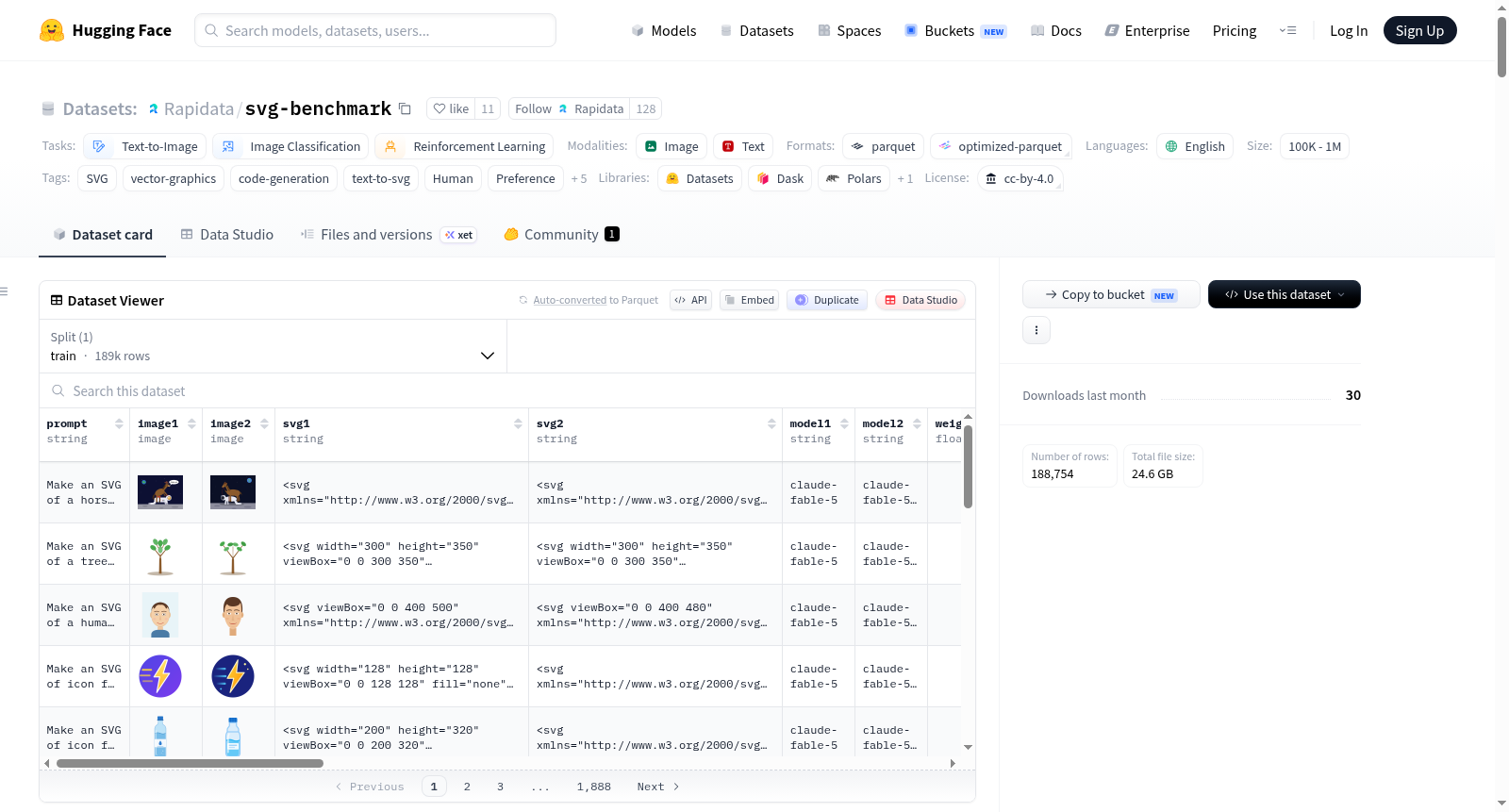Sort the image1 column
Viewport: 1509px width, 812px height.
191,423
